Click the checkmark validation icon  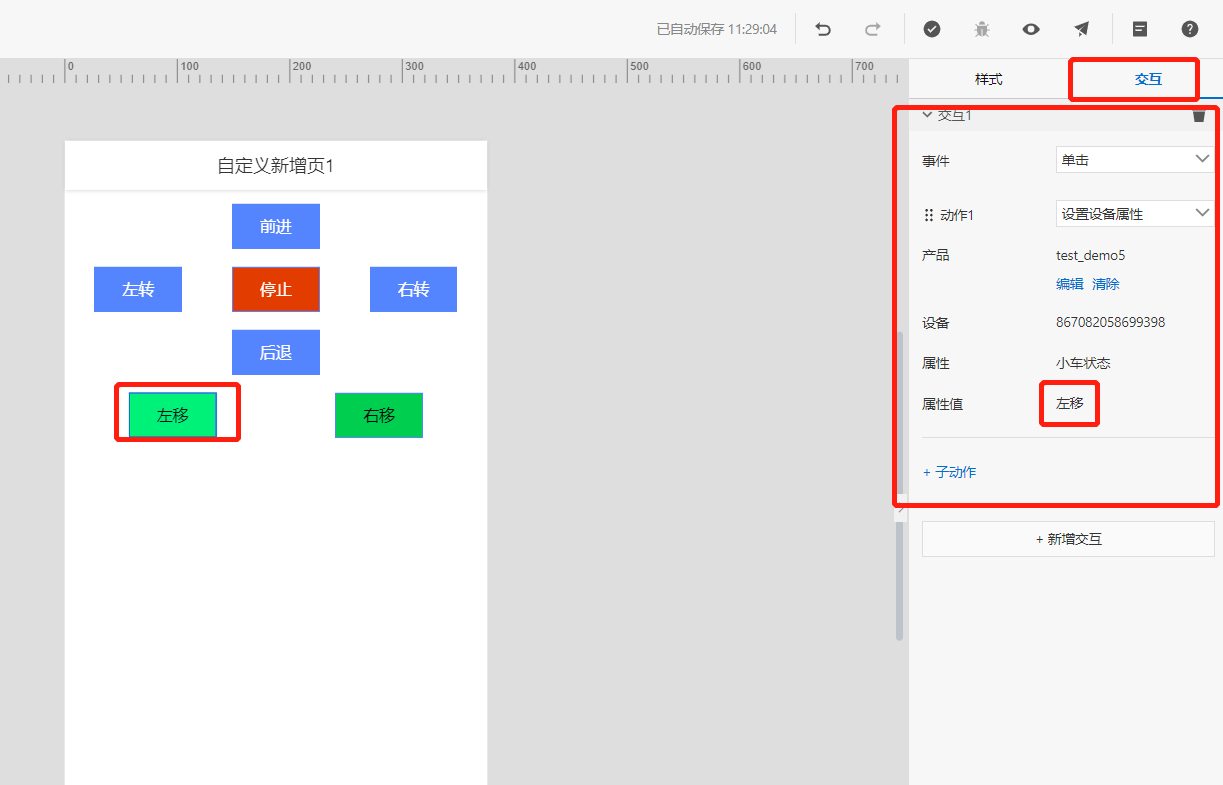click(932, 29)
